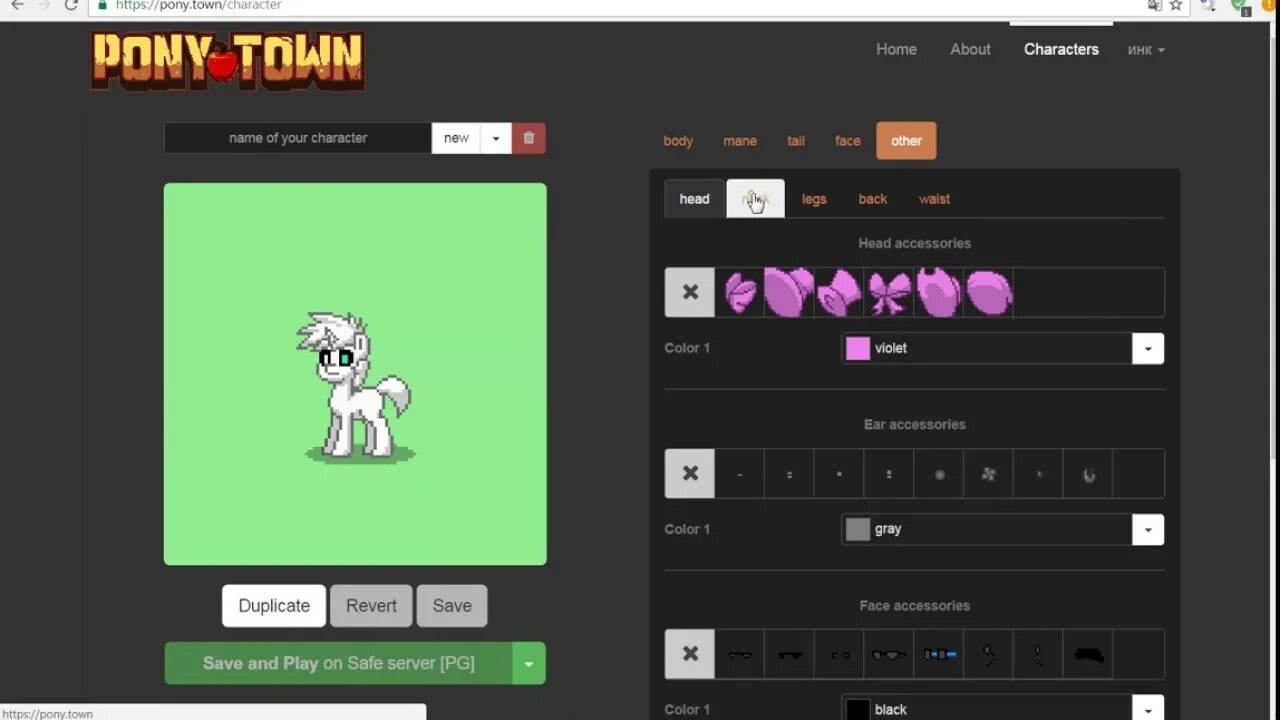Open the About page

click(x=970, y=49)
